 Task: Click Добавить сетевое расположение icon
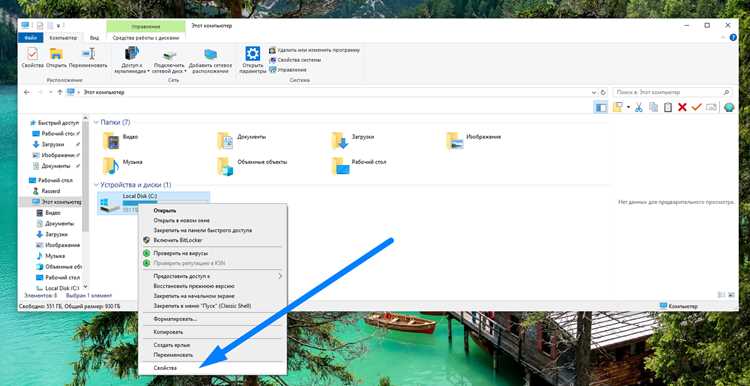pos(210,54)
